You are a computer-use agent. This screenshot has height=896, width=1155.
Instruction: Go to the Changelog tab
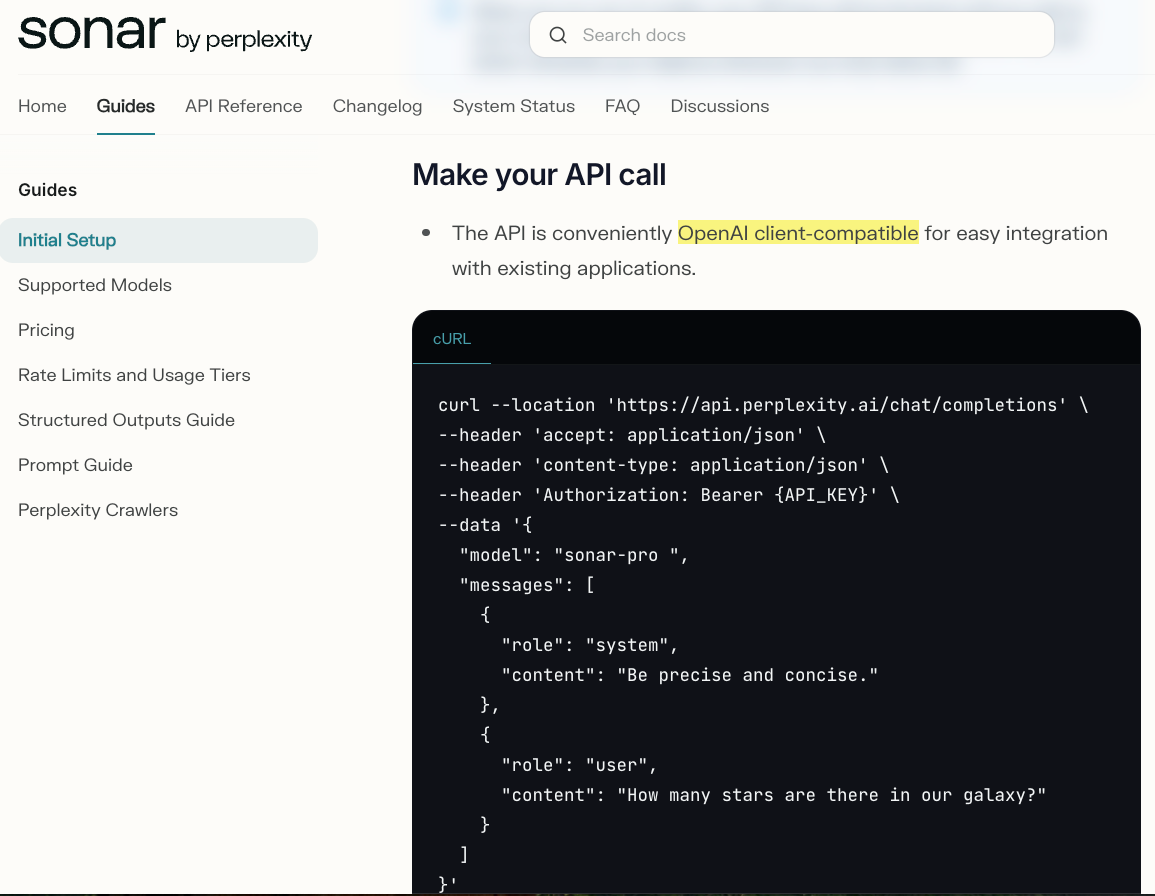pos(377,106)
